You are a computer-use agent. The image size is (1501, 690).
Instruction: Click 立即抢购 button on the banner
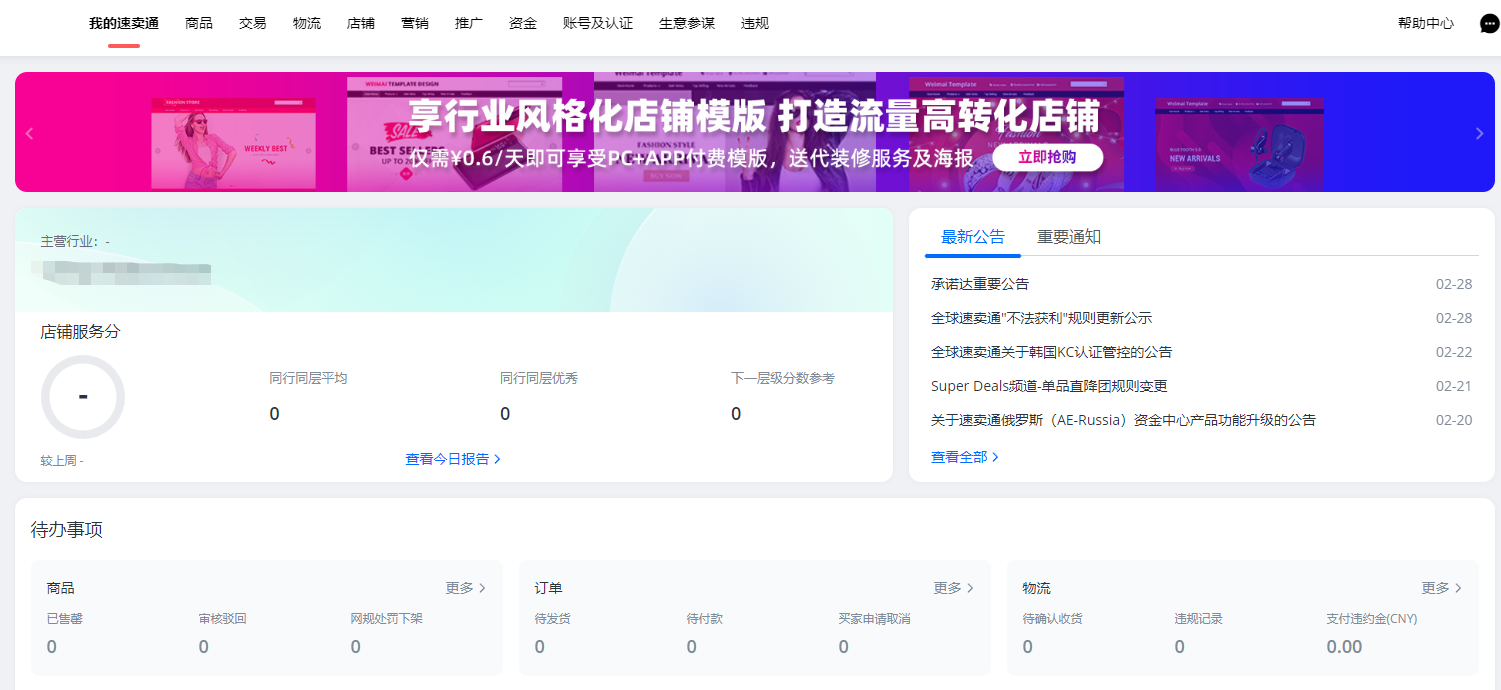(x=1047, y=157)
